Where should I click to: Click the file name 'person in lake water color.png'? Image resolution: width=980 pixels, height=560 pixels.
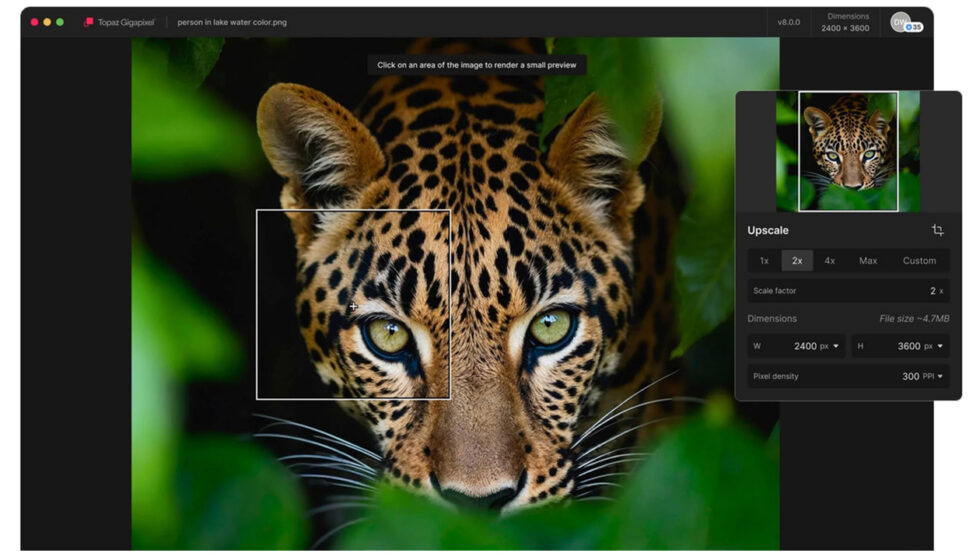tap(232, 22)
